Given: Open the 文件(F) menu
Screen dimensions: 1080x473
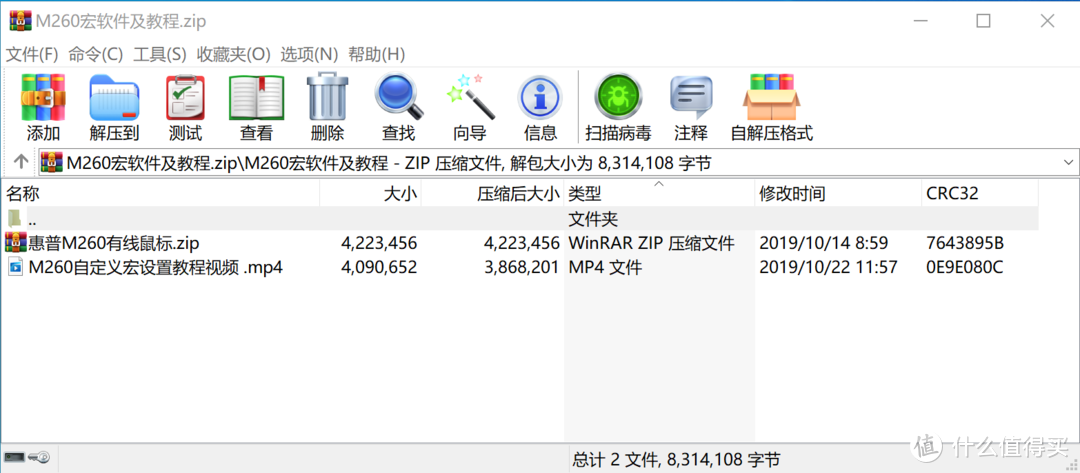Looking at the screenshot, I should (x=32, y=54).
